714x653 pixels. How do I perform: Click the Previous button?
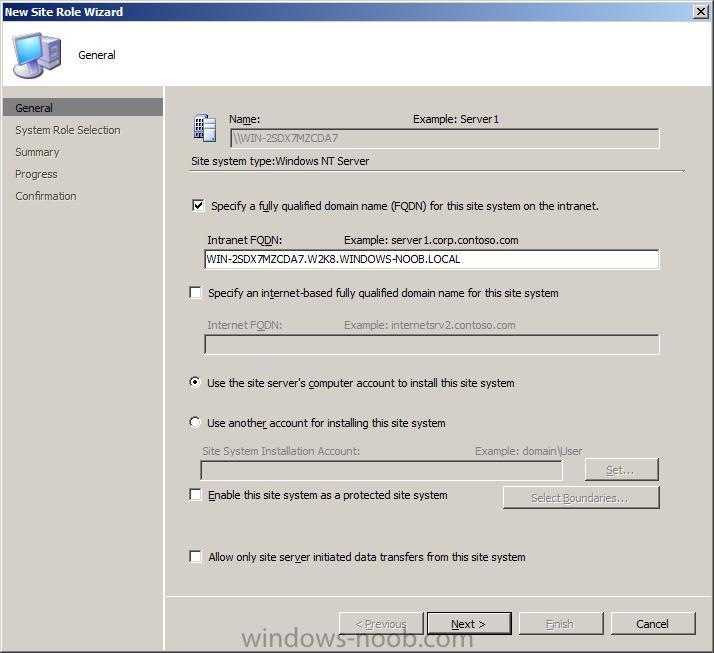[x=381, y=623]
